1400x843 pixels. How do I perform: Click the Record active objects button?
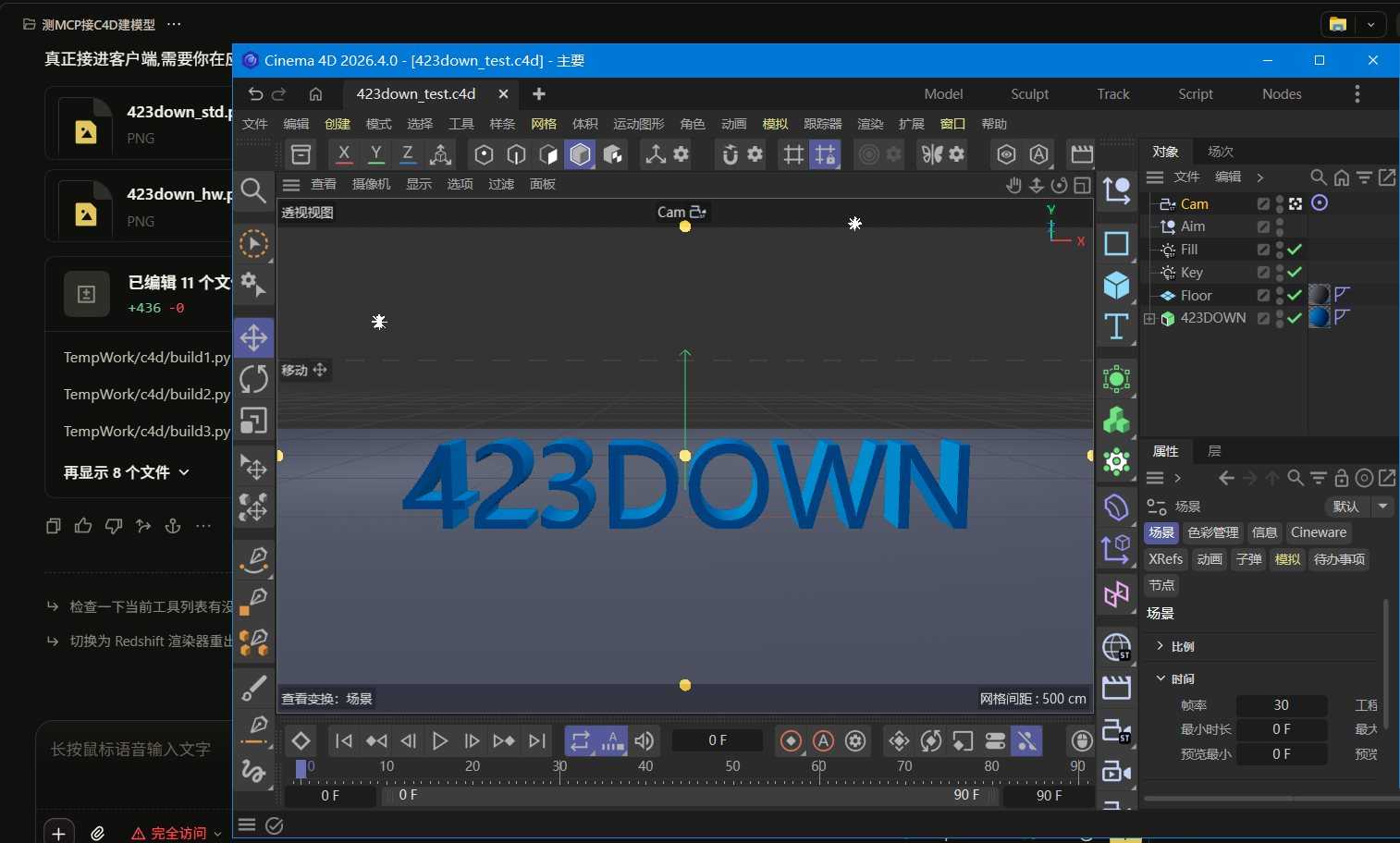pos(791,740)
